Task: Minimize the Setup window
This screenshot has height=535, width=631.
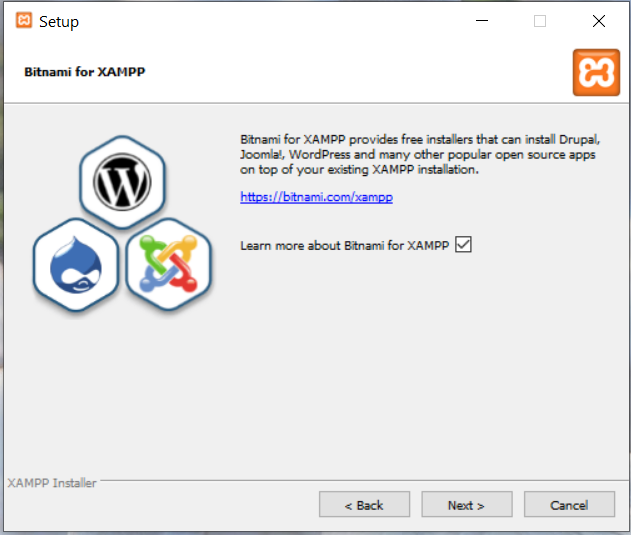Action: (482, 21)
